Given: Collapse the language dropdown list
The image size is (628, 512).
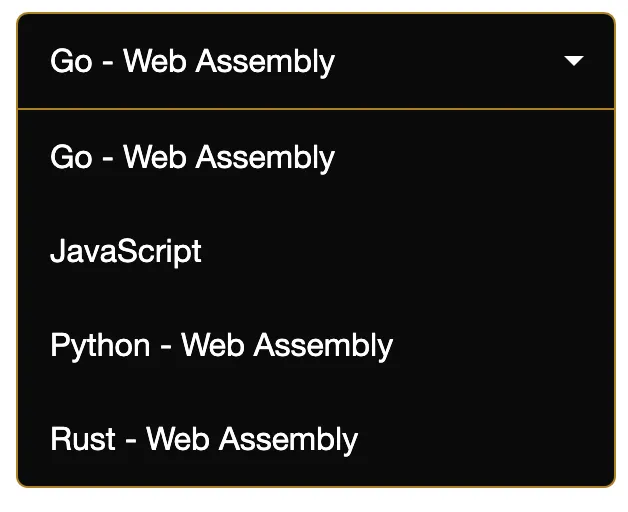Looking at the screenshot, I should tap(574, 61).
